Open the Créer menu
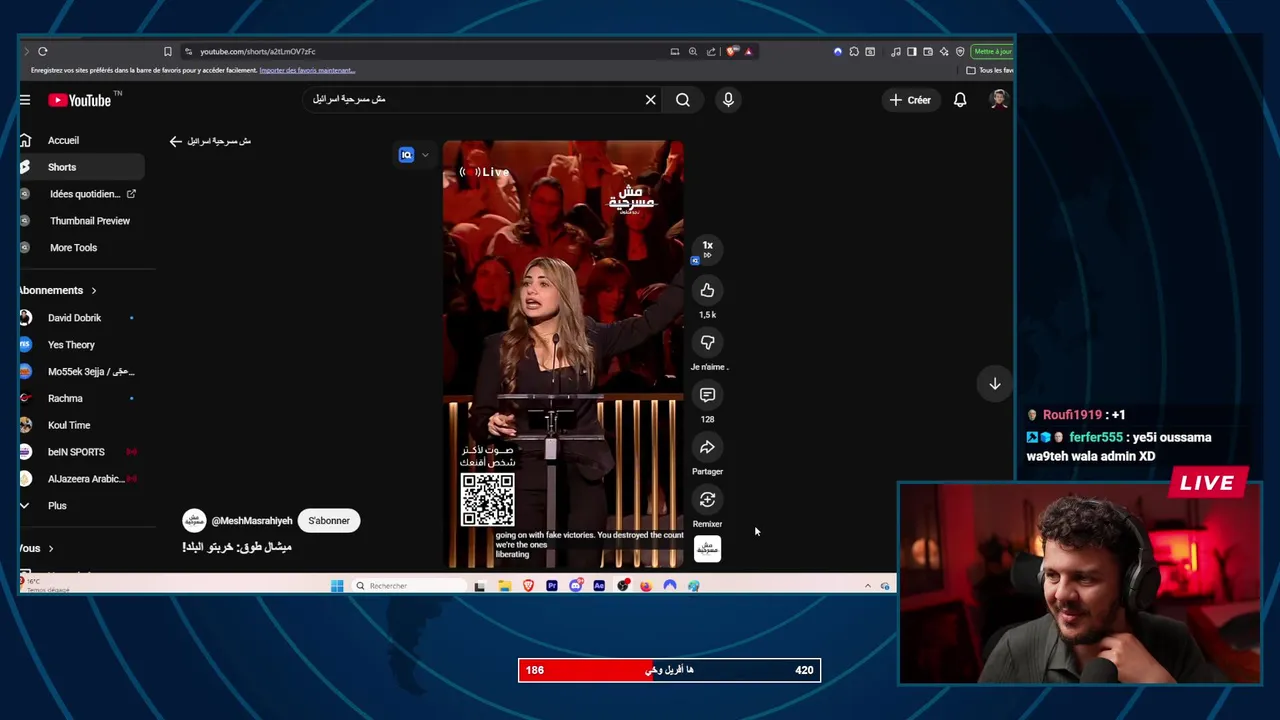 coord(910,100)
